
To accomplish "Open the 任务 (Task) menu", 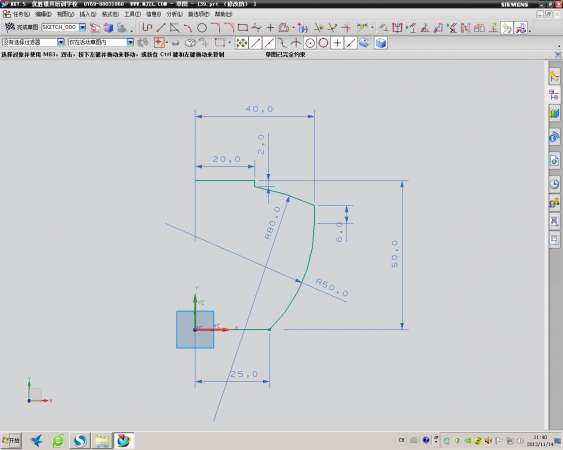I will (x=21, y=14).
